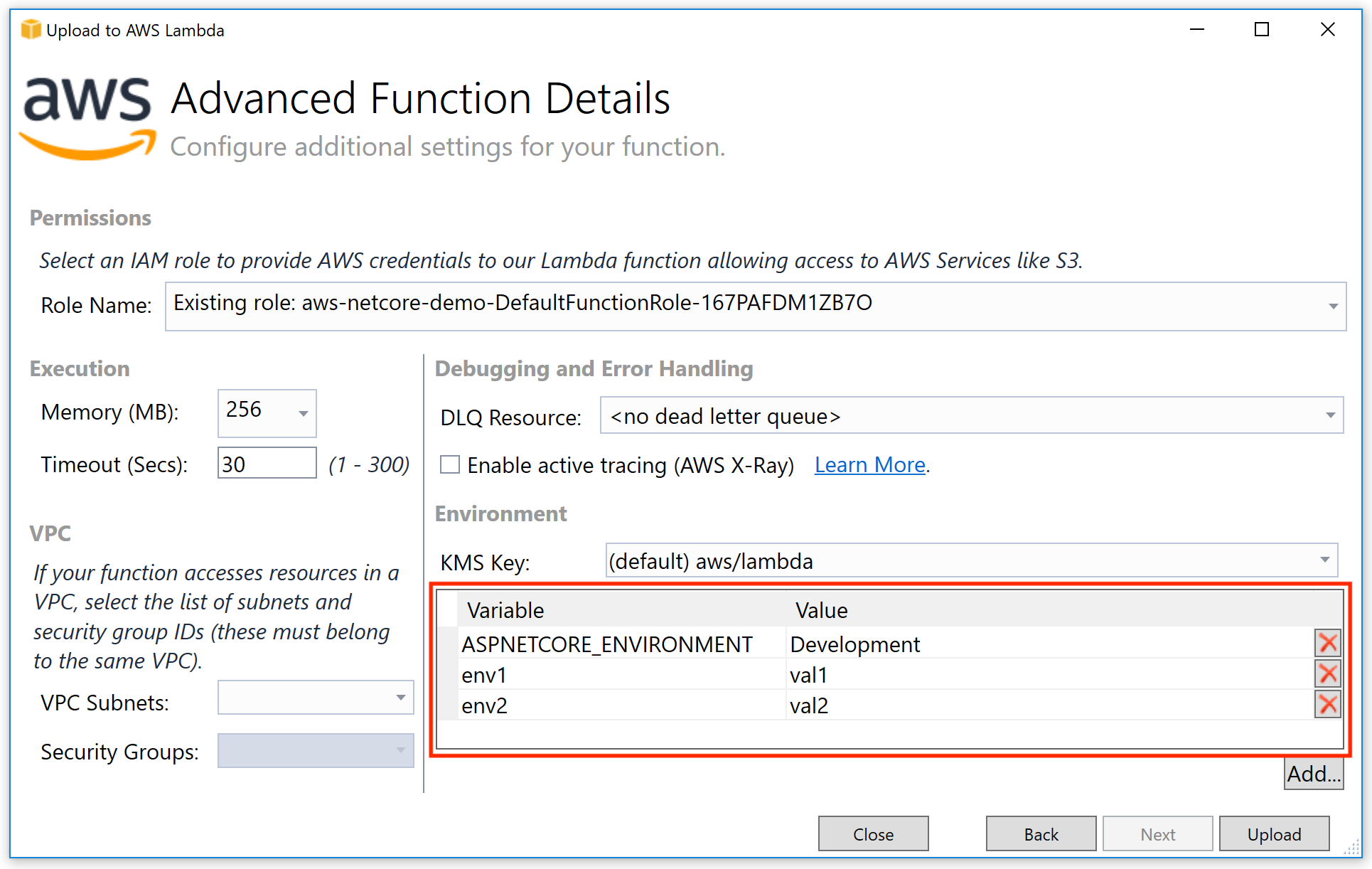Remove the env1 variable with red X
The width and height of the screenshot is (1372, 869).
pos(1327,674)
